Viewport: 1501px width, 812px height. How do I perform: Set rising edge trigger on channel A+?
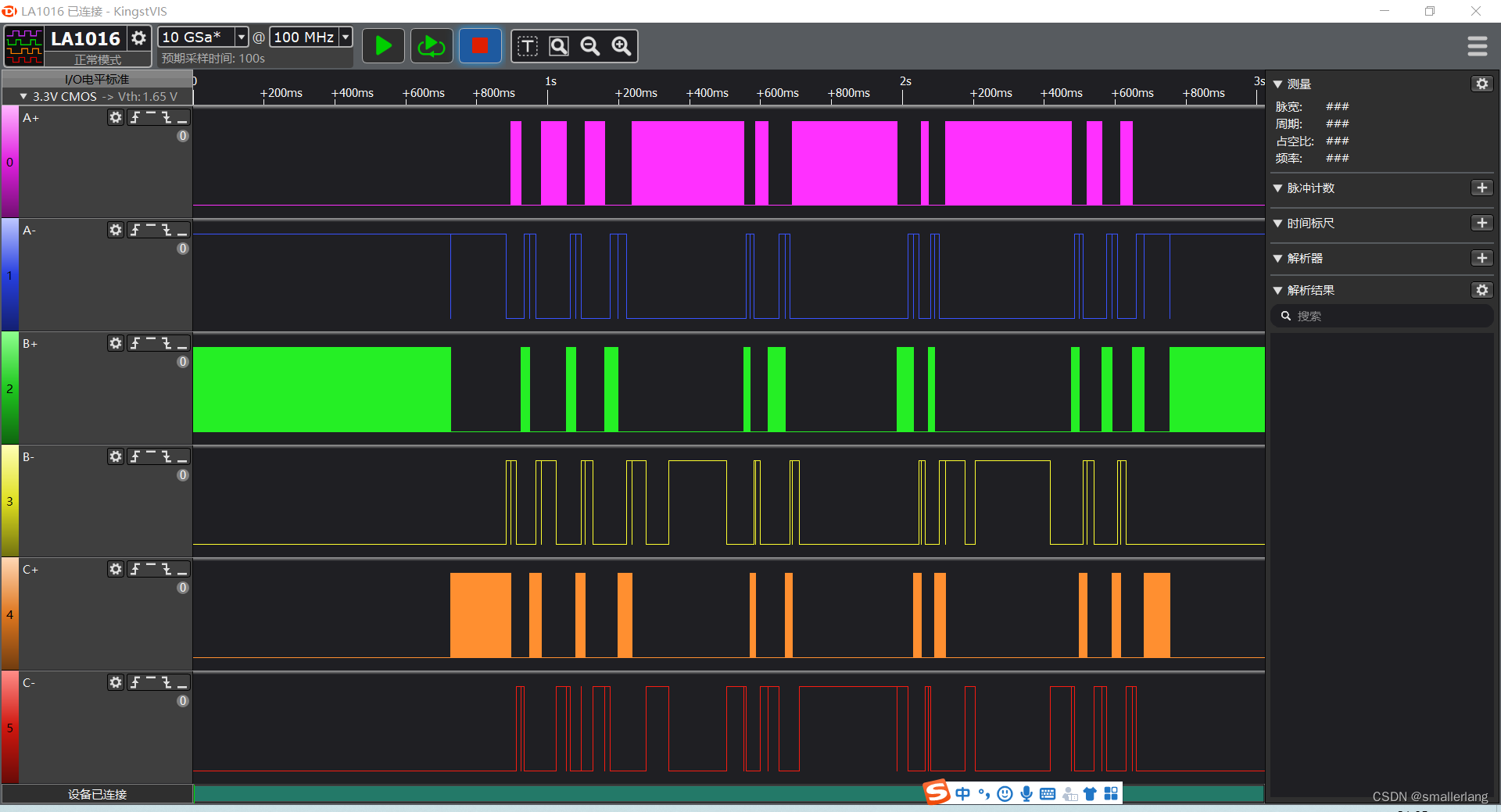coord(135,117)
